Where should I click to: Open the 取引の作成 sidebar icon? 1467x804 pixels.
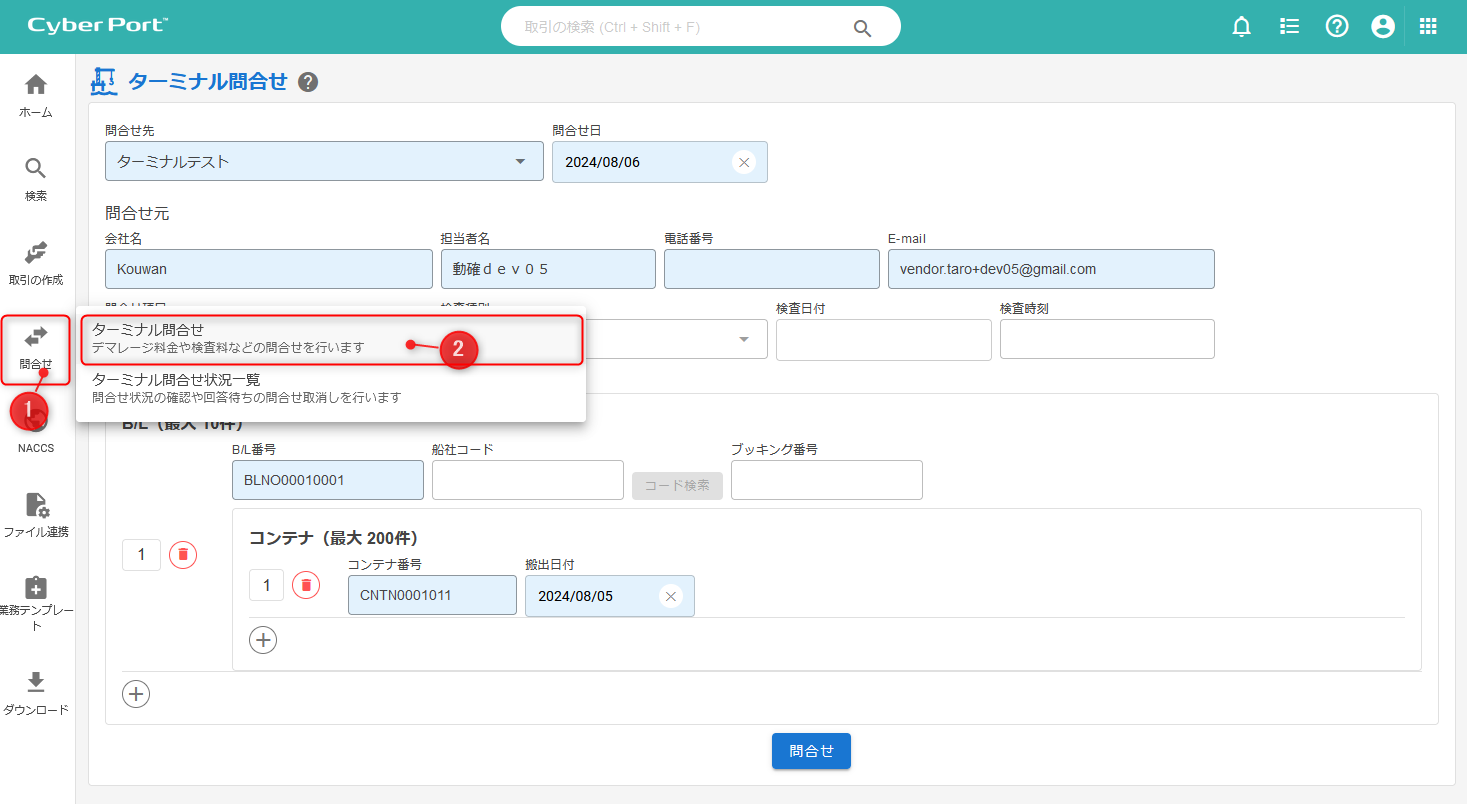(x=36, y=254)
